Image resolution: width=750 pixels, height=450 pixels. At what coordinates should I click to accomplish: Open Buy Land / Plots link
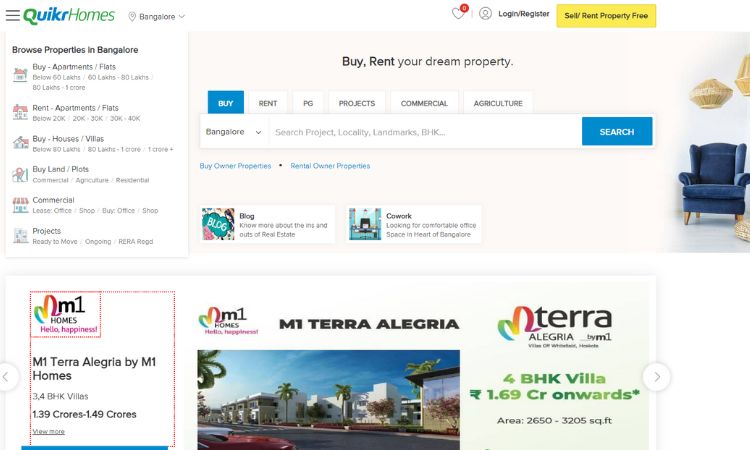coord(61,169)
